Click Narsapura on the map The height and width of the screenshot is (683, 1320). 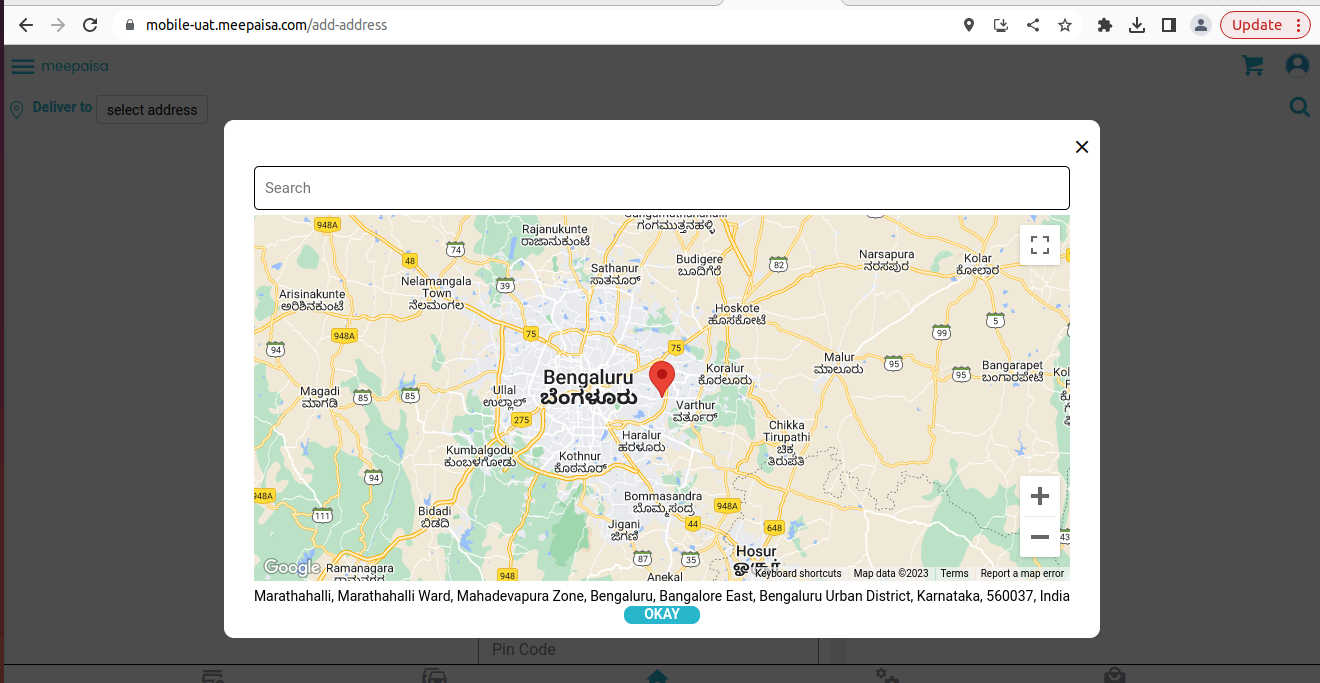[886, 260]
